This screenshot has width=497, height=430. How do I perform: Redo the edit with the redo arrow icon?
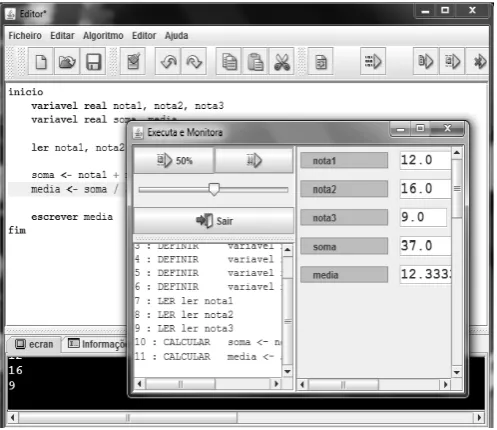pyautogui.click(x=194, y=62)
